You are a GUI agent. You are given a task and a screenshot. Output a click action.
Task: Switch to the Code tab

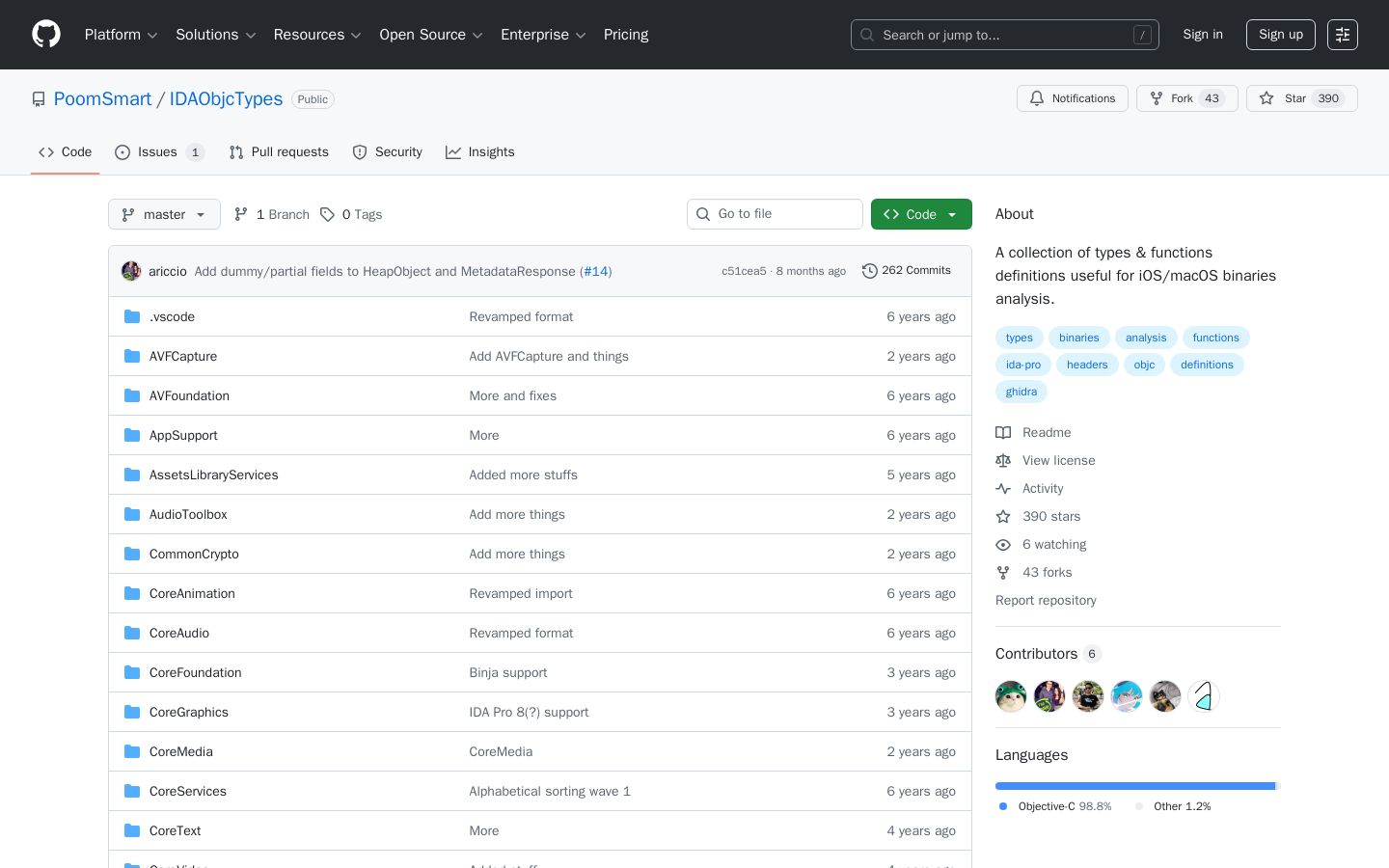click(66, 152)
